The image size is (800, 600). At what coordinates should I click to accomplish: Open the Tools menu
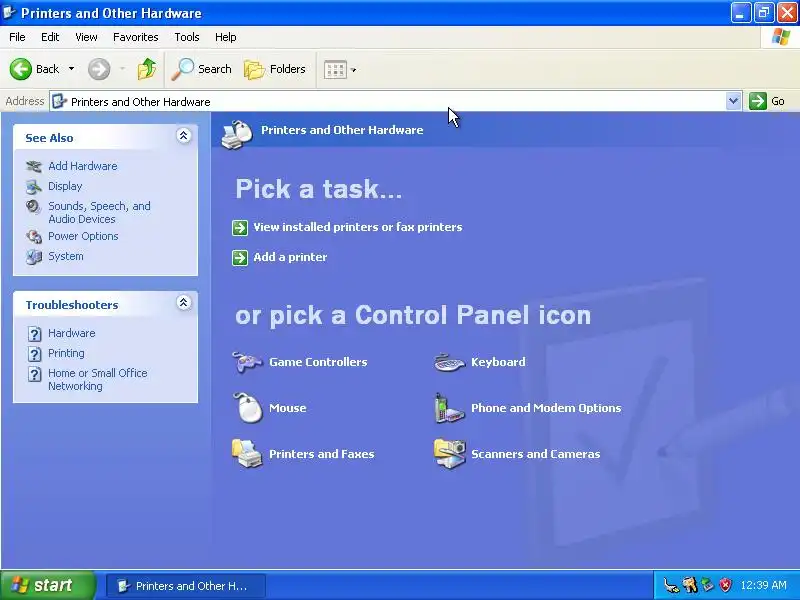point(187,37)
